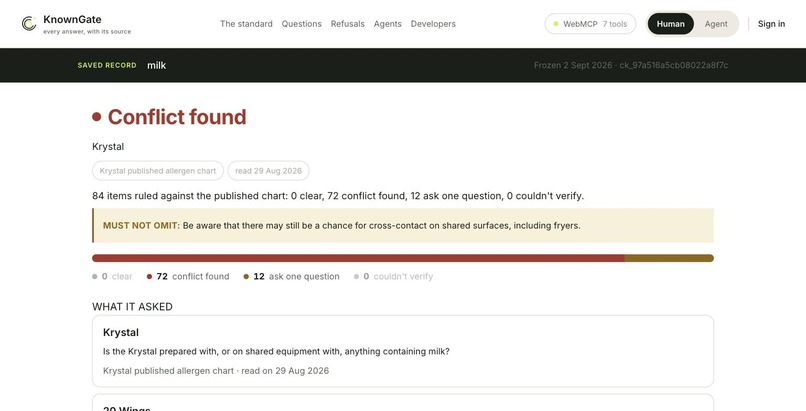Click the WHAT IT ASKED section heading
806x411 pixels.
[132, 307]
